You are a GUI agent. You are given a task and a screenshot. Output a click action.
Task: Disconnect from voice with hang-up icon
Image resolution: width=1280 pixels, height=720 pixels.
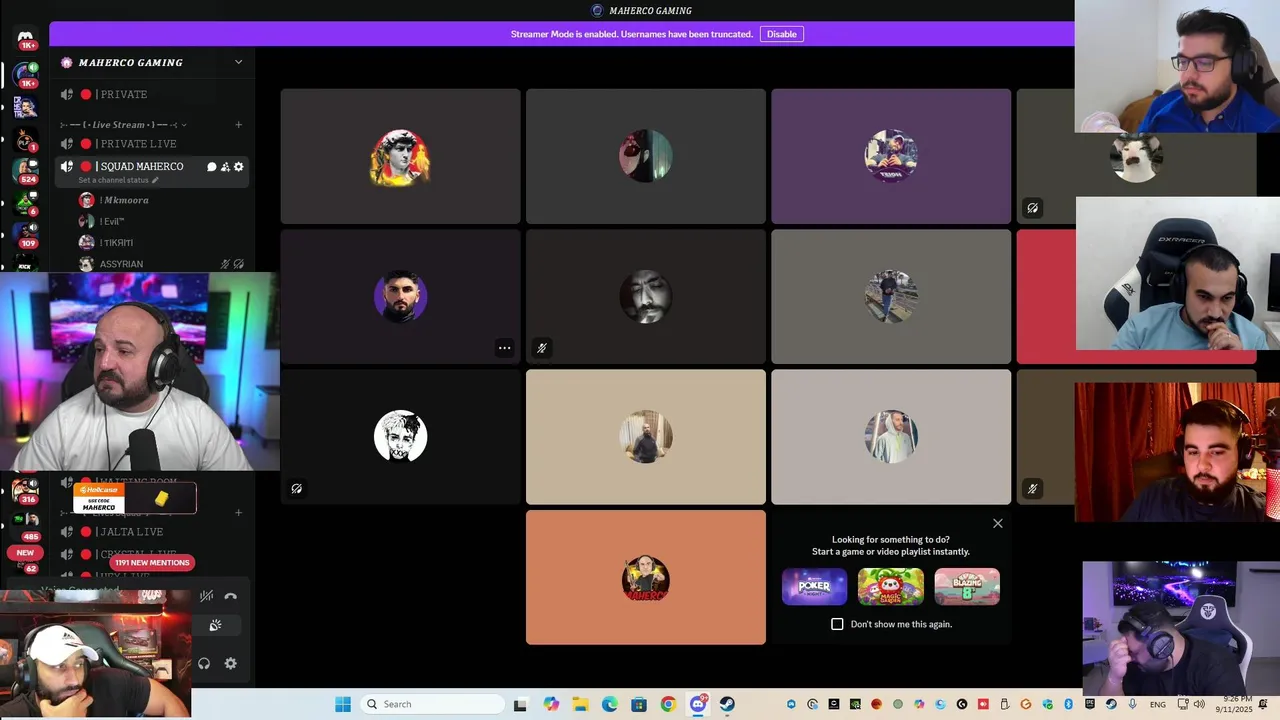coord(231,596)
